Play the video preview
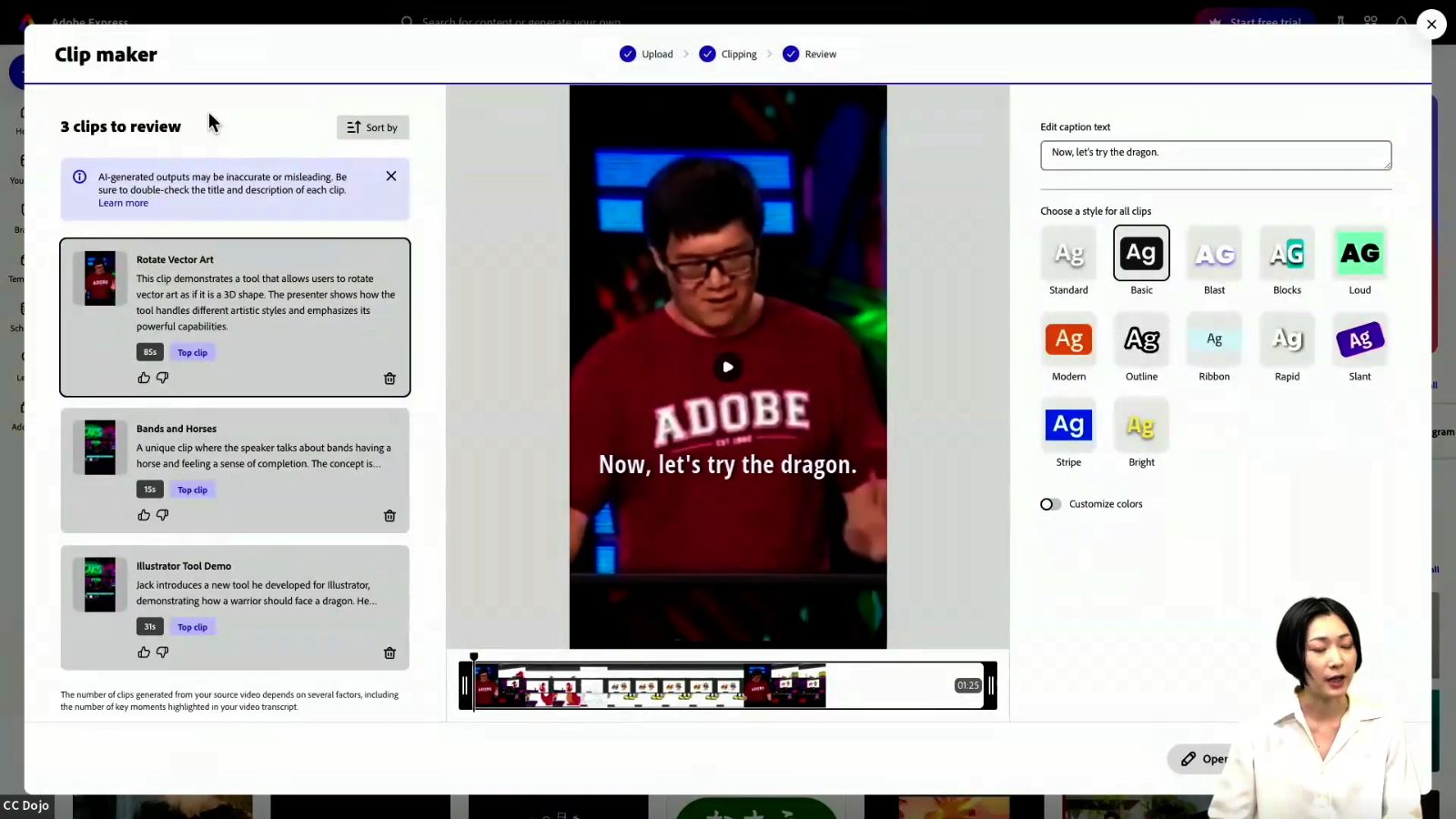The width and height of the screenshot is (1456, 819). pyautogui.click(x=728, y=367)
